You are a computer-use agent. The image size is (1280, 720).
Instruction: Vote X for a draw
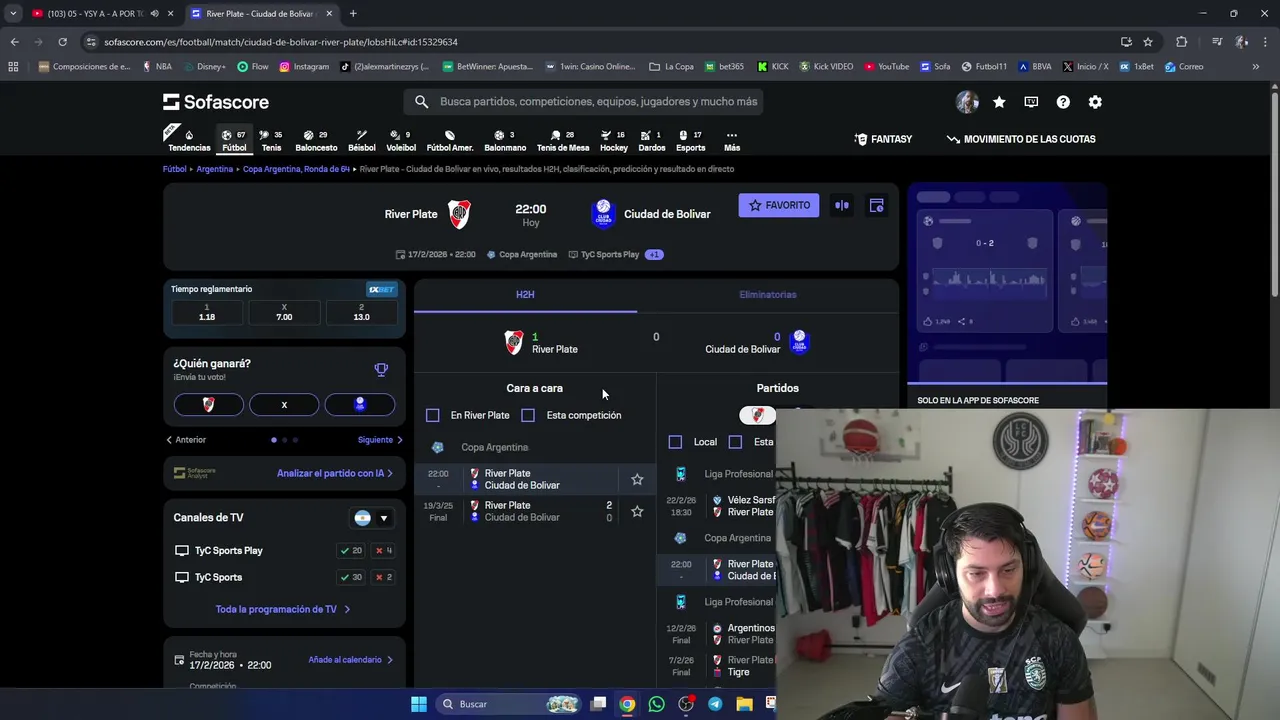coord(284,404)
